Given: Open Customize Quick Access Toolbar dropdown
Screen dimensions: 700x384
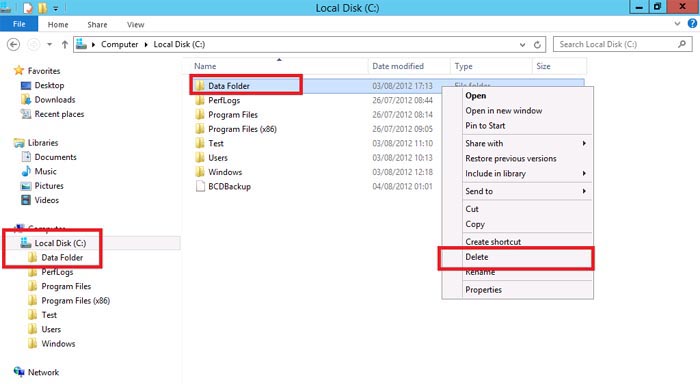Looking at the screenshot, I should coord(56,8).
